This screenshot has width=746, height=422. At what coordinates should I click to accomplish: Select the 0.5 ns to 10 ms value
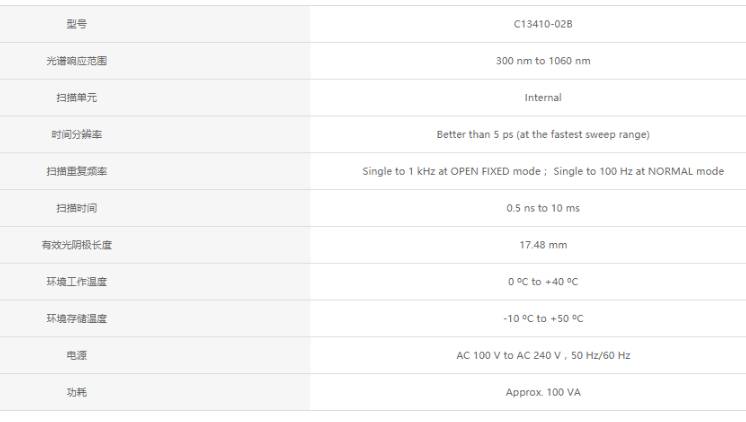543,208
